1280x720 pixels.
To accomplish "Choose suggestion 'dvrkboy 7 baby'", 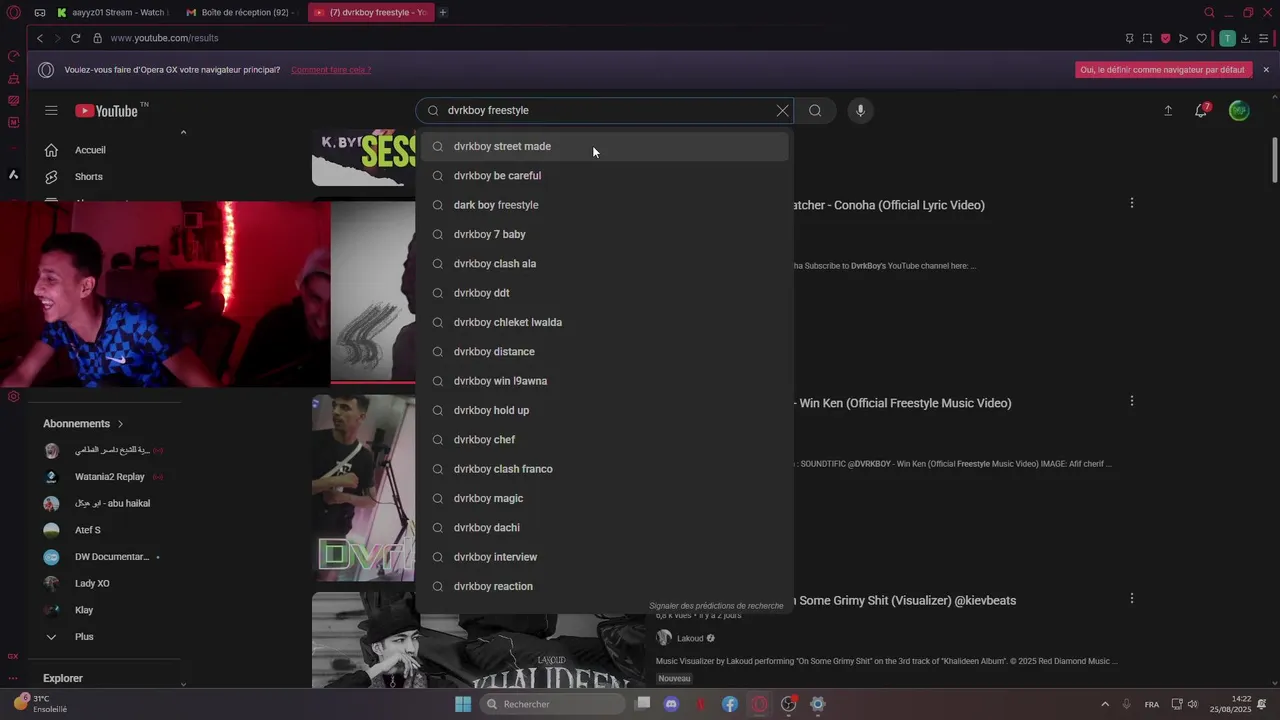I will tap(605, 234).
